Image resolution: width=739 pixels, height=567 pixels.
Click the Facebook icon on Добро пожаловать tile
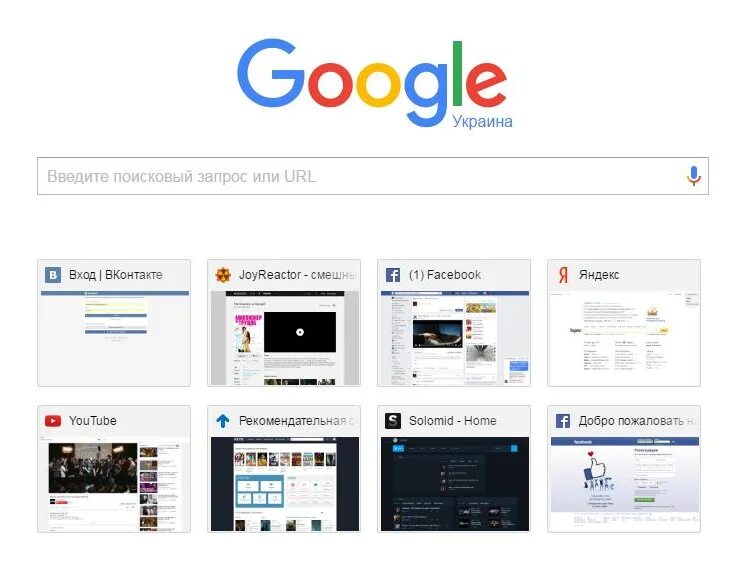pos(563,421)
